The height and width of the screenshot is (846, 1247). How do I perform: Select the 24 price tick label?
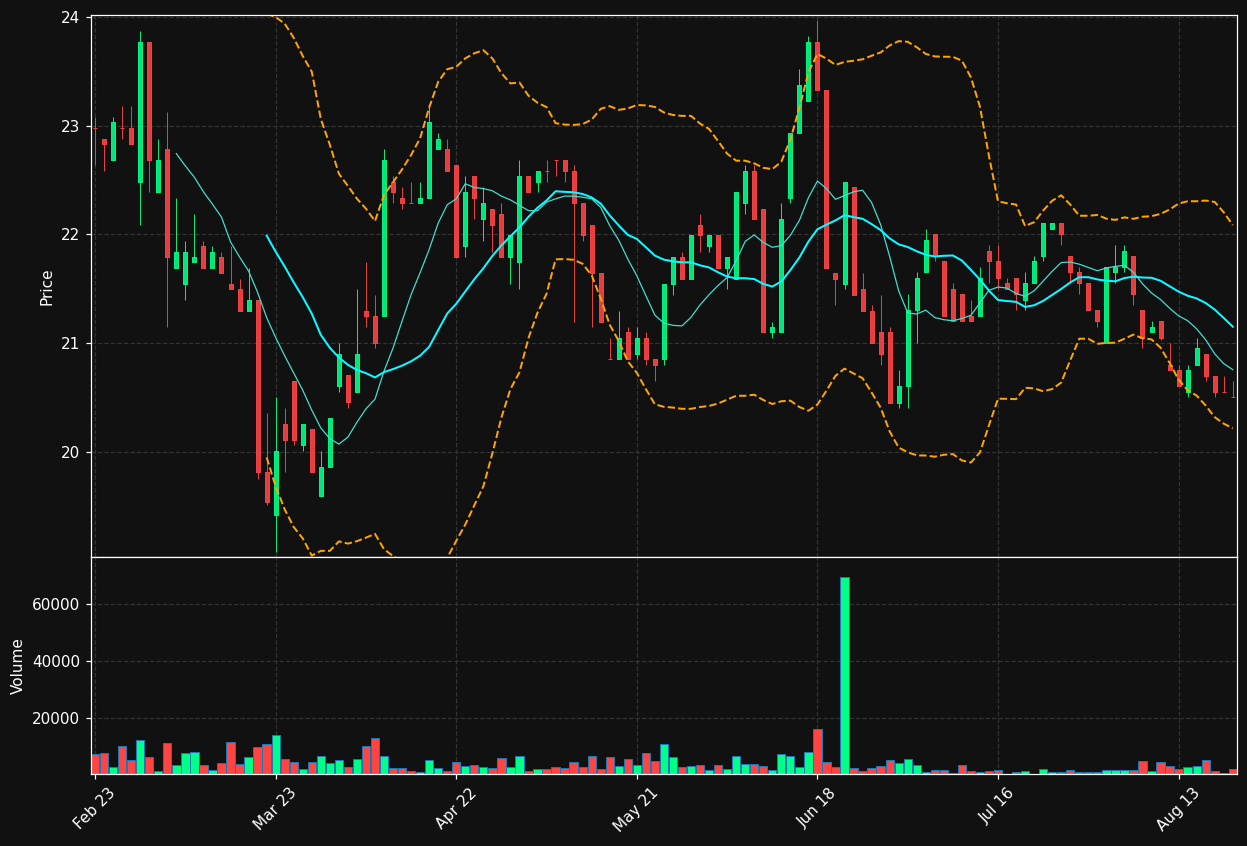point(70,17)
